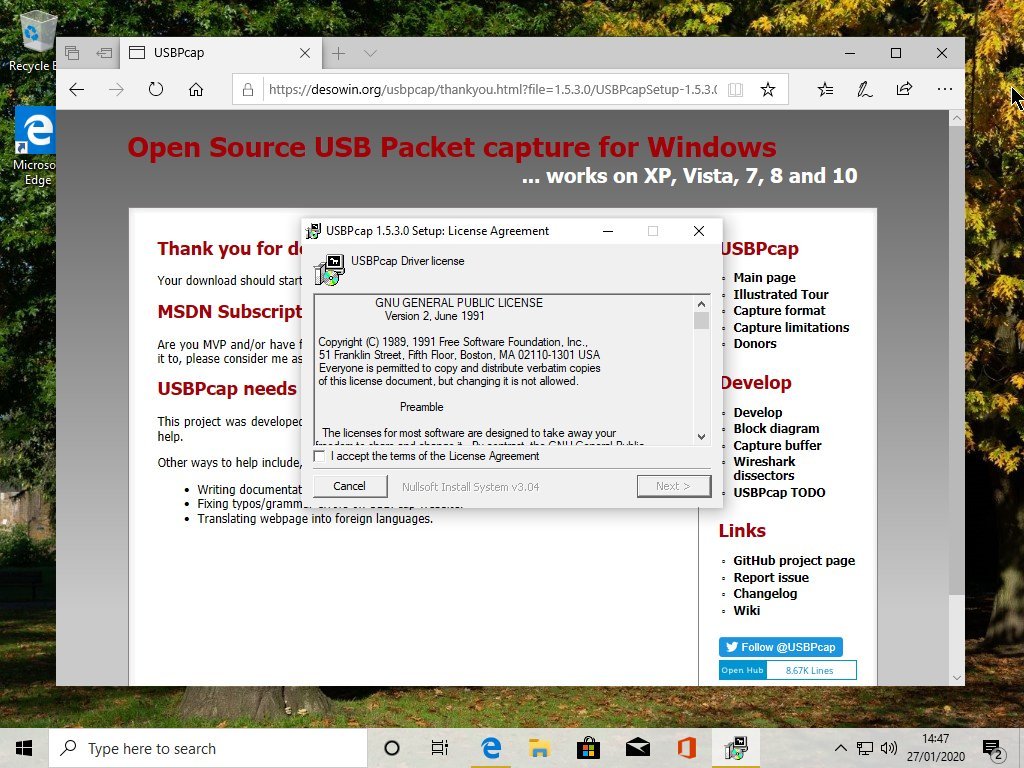Viewport: 1024px width, 768px height.
Task: Click USBPcap installer taskbar icon
Action: 736,748
